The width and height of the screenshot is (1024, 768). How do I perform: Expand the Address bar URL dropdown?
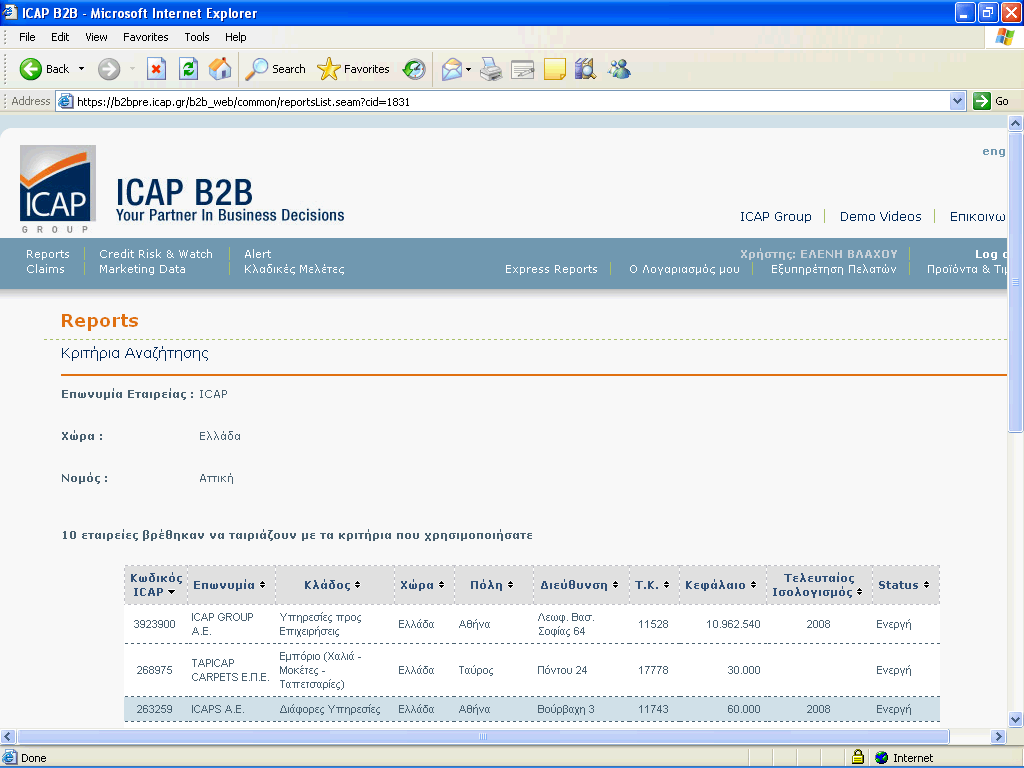coord(957,101)
